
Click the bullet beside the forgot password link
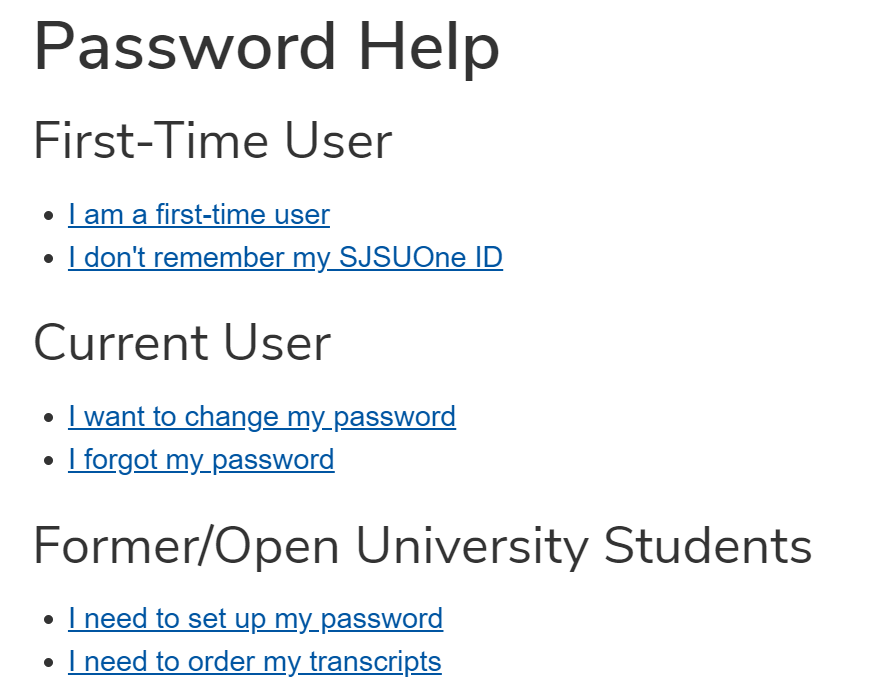(x=46, y=459)
